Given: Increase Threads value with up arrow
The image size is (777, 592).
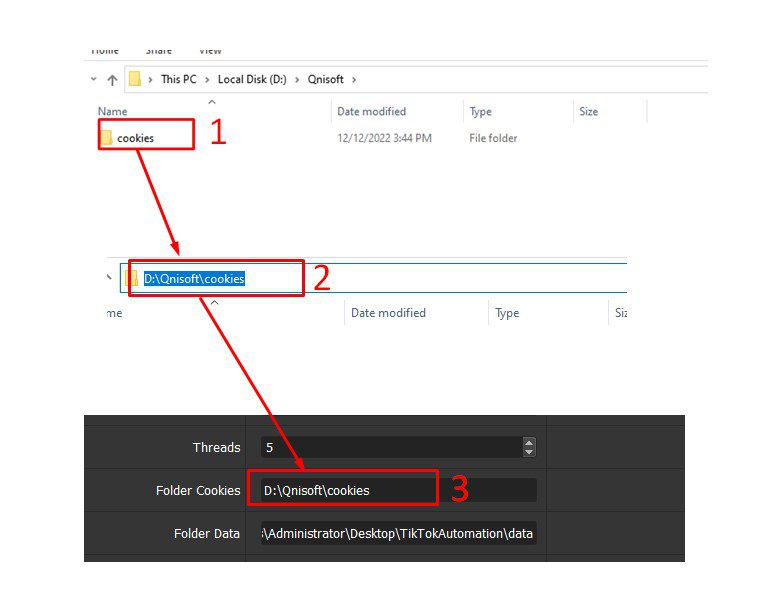Looking at the screenshot, I should [529, 443].
